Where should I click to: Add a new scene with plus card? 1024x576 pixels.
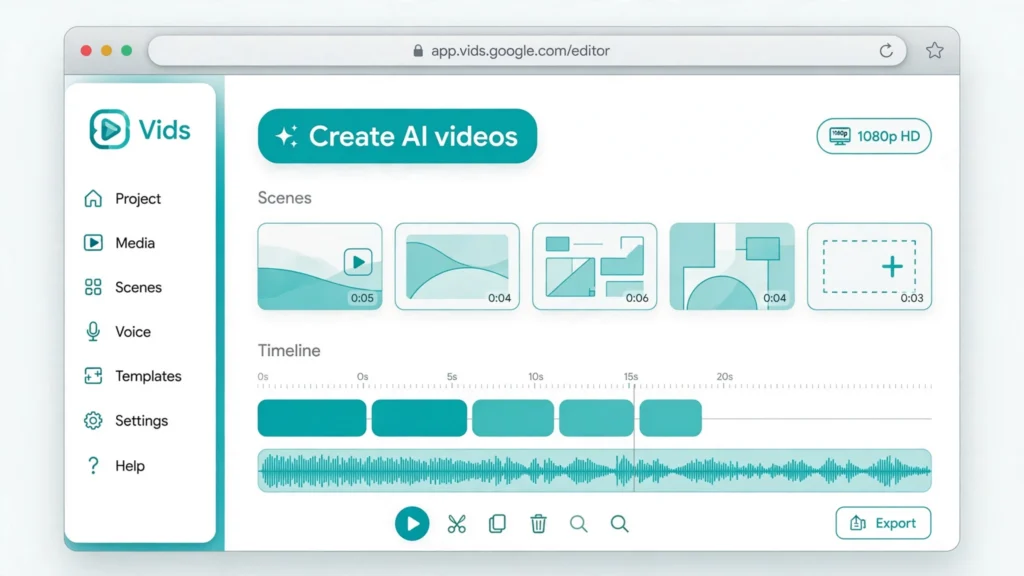869,266
